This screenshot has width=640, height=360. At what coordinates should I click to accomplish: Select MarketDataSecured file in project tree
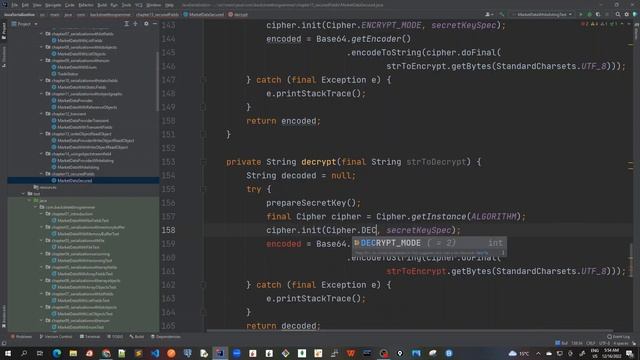click(x=83, y=180)
